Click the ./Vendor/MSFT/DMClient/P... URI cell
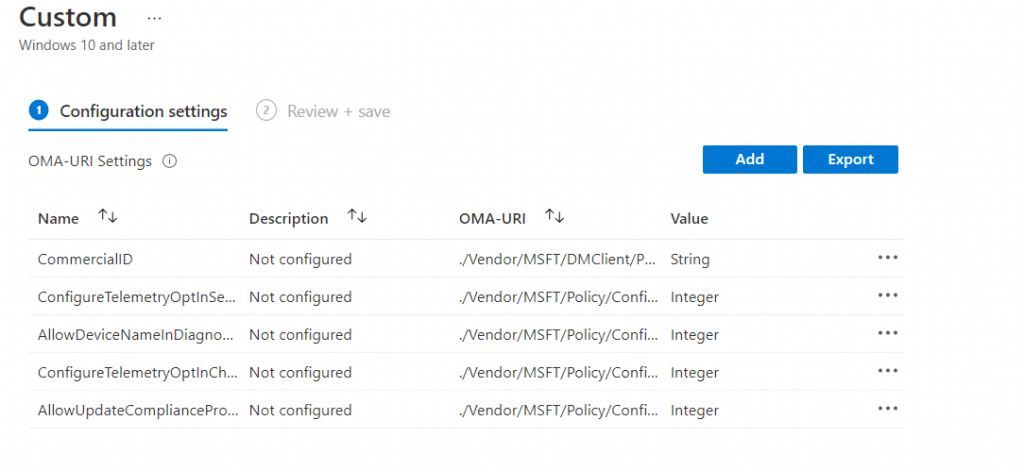This screenshot has height=471, width=1024. click(x=558, y=259)
